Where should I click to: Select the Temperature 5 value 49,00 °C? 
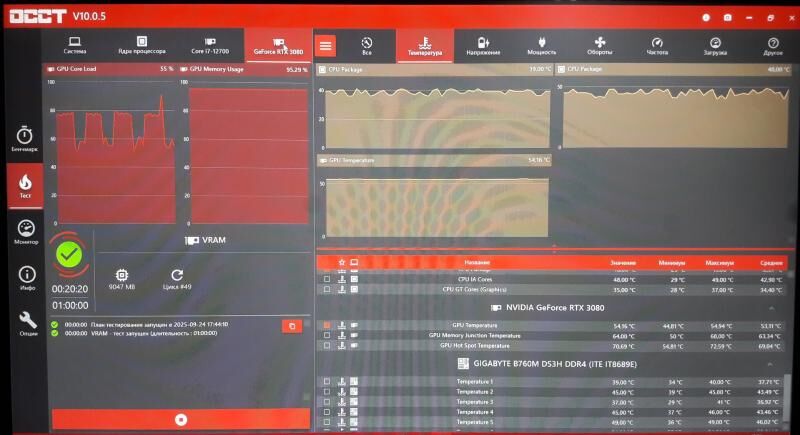622,422
